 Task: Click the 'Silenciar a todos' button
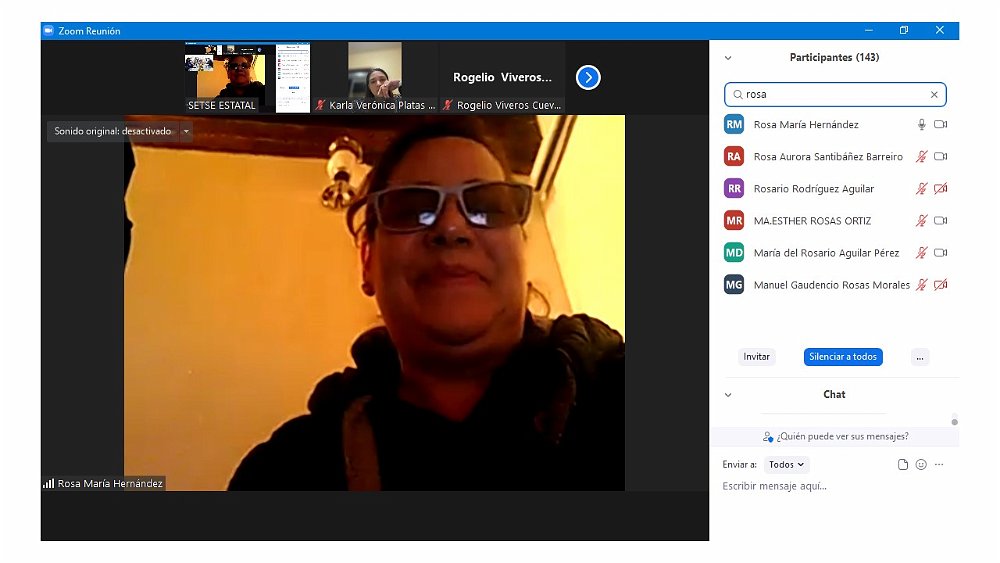click(843, 357)
